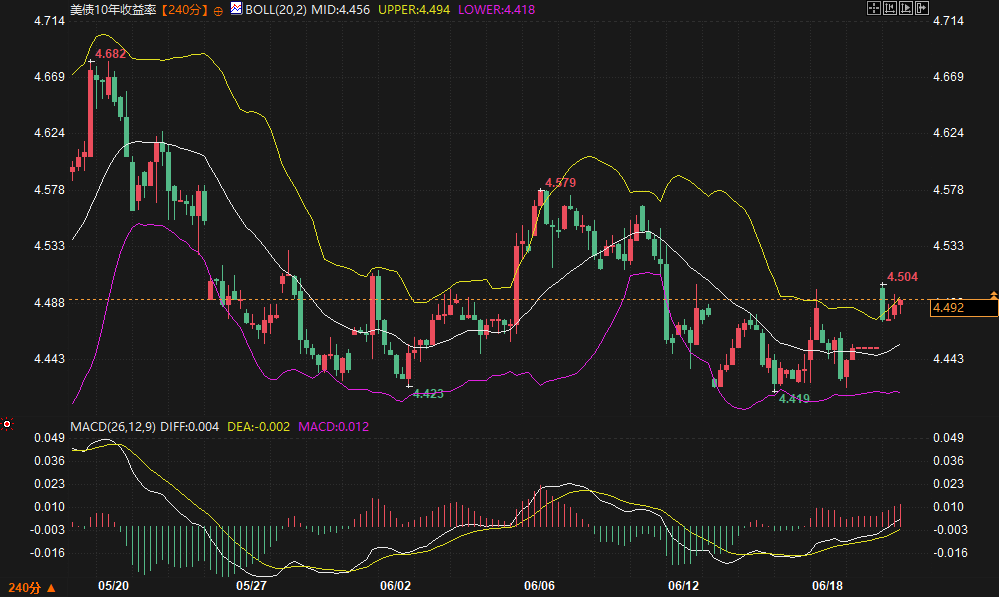
Task: Click the 0.049 MACD left axis label
Action: (x=49, y=438)
